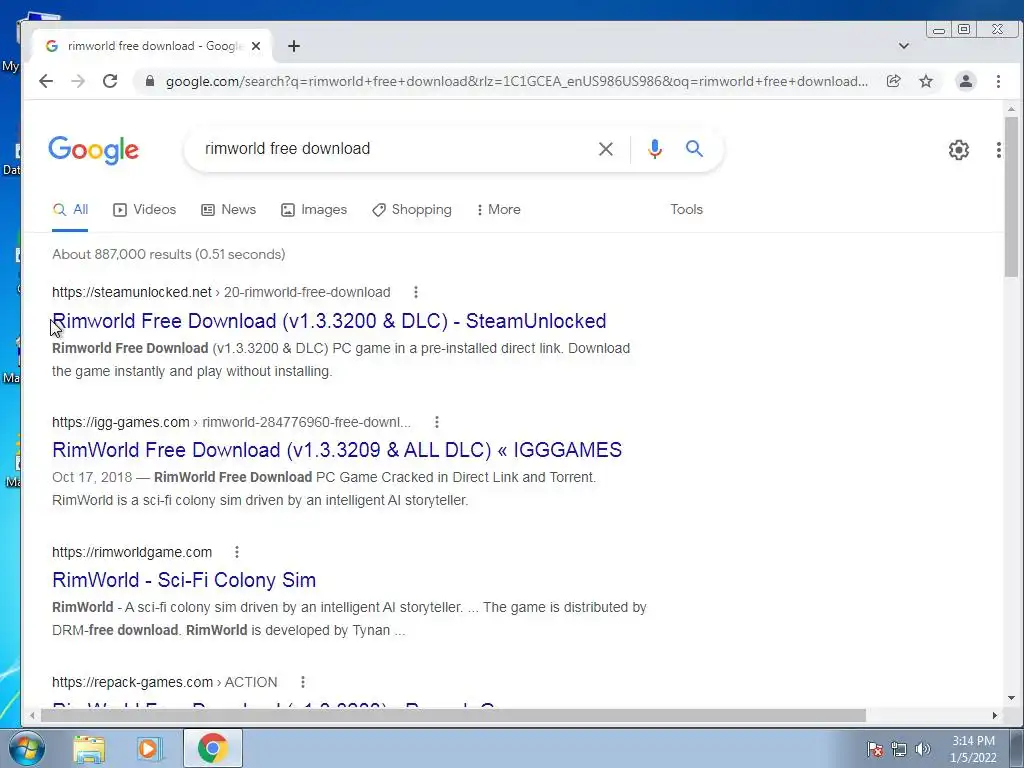Screen dimensions: 1024x768
Task: Focus the Chrome address bar
Action: 516,81
